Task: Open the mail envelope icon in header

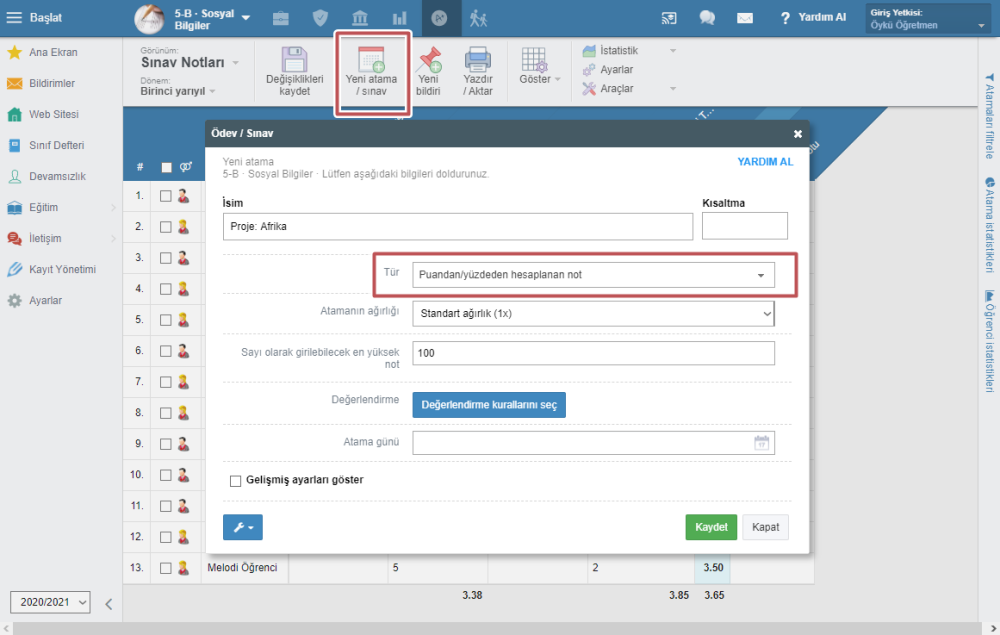Action: tap(745, 18)
